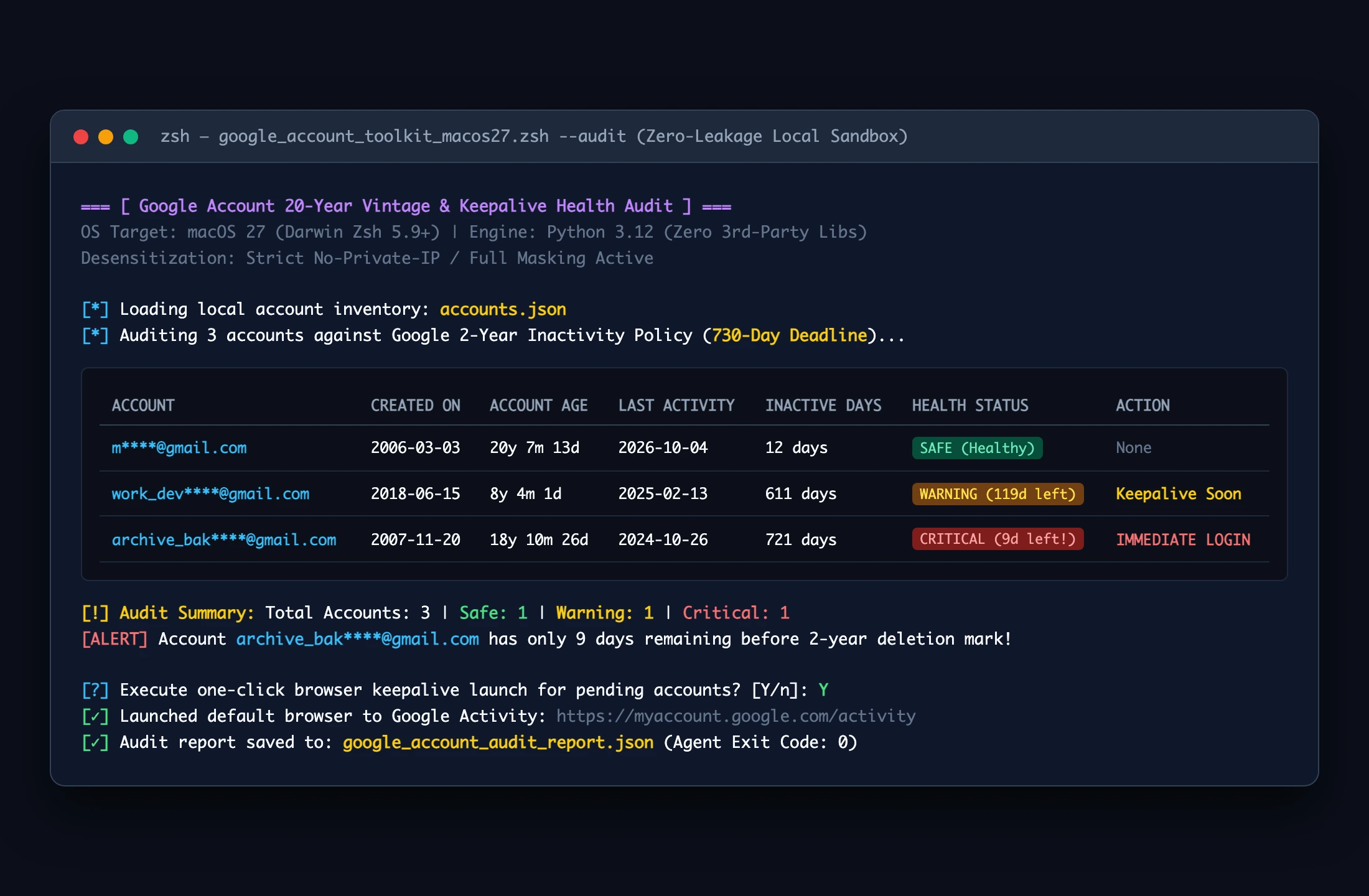This screenshot has height=896, width=1369.
Task: Click the Audit Summary label
Action: tap(187, 613)
